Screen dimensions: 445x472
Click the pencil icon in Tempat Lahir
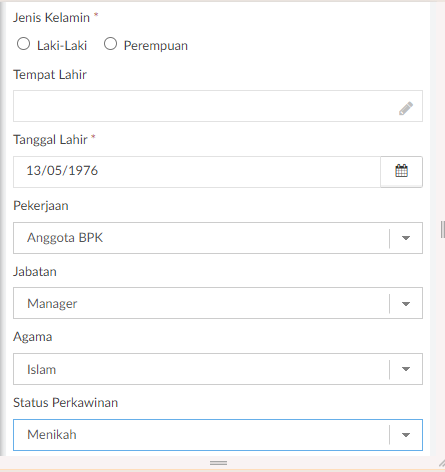click(x=406, y=108)
